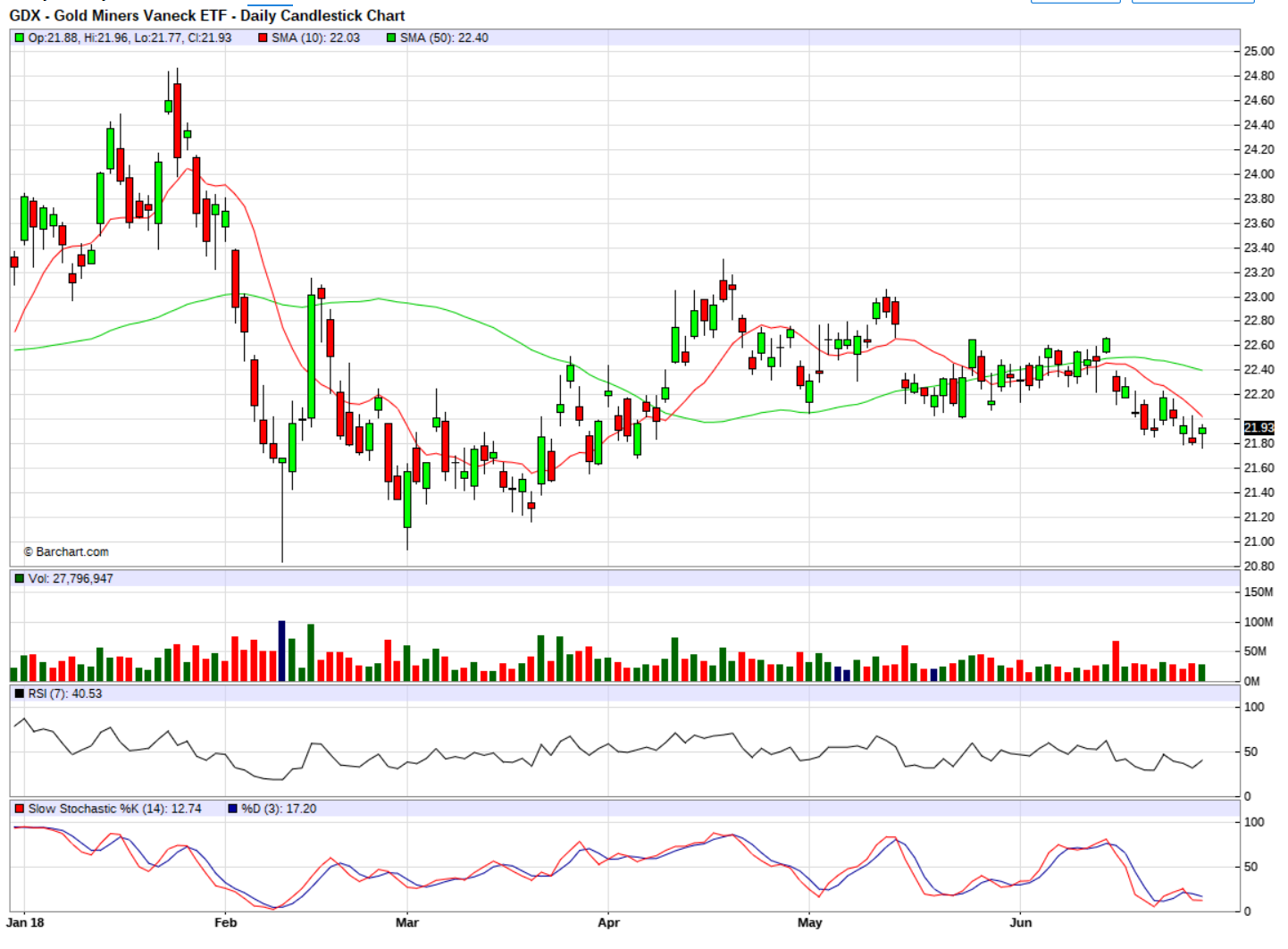Viewport: 1288px width, 949px height.
Task: Click the 25.00 price axis label
Action: (1259, 52)
